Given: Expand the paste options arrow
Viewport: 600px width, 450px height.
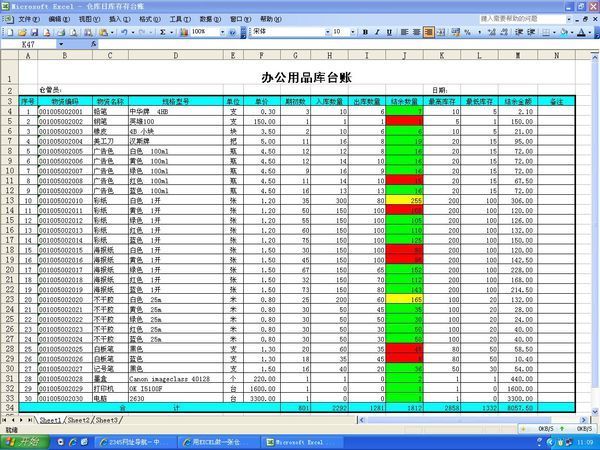Looking at the screenshot, I should [x=112, y=32].
